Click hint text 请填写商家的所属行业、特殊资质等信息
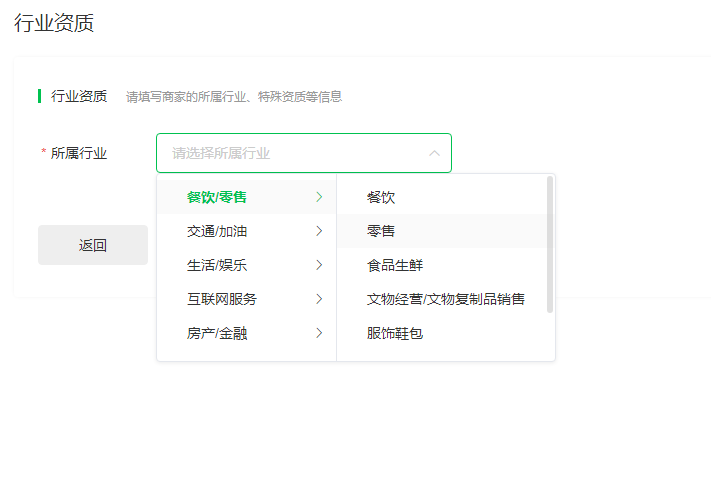 pos(234,97)
